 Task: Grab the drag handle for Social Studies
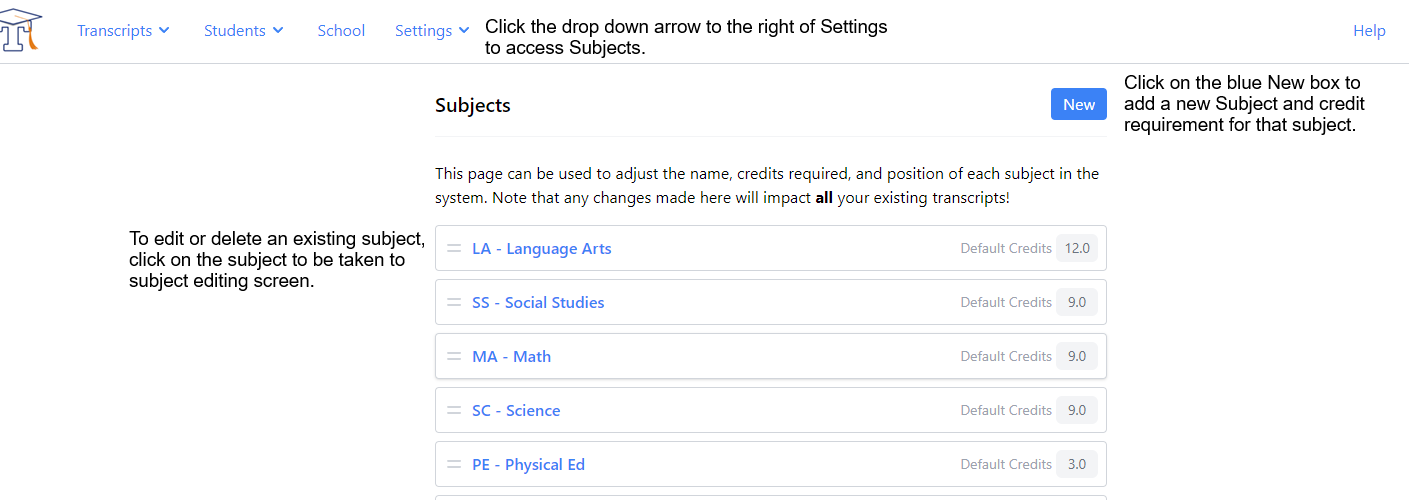(454, 302)
